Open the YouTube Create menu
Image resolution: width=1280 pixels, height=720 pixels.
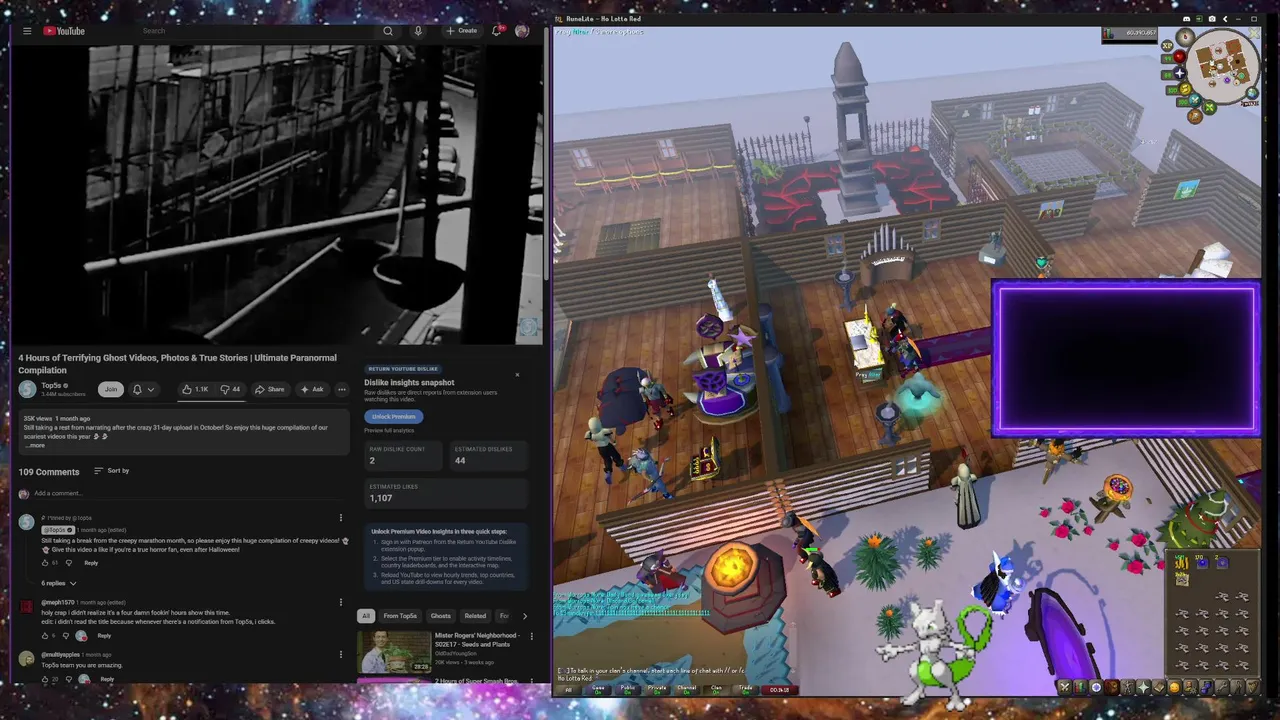point(462,31)
